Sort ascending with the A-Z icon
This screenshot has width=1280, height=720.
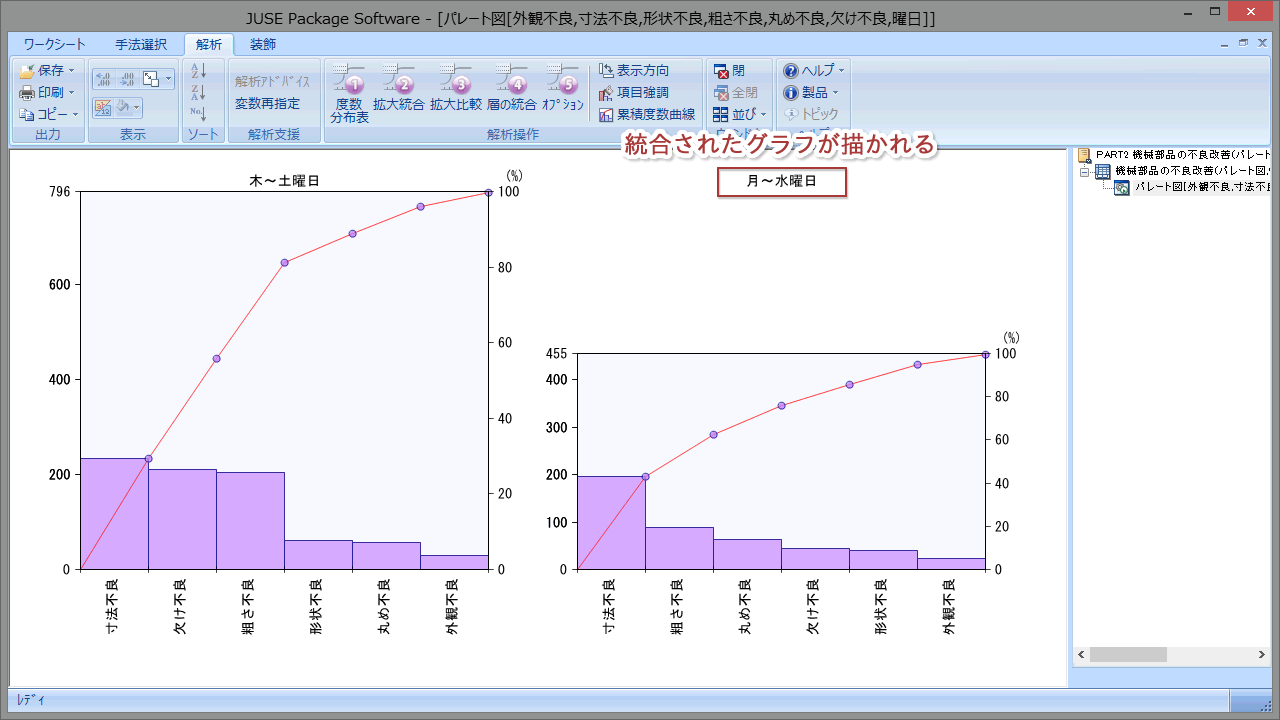(x=198, y=70)
